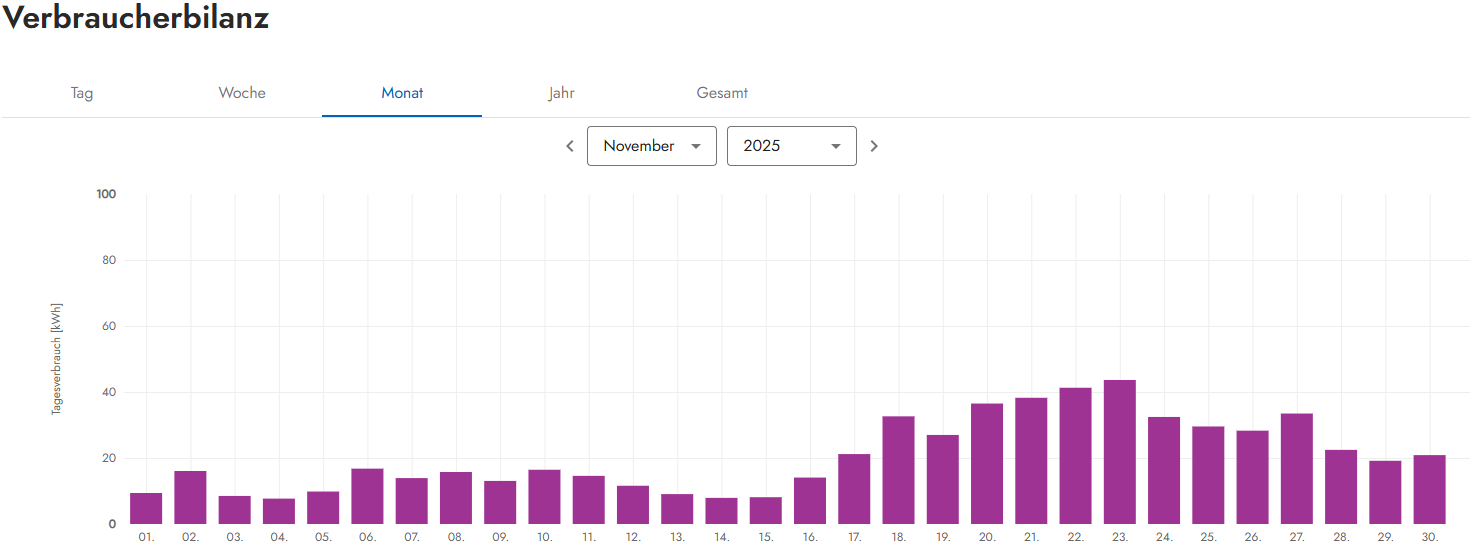The width and height of the screenshot is (1470, 553).
Task: Switch to the Tag tab
Action: (82, 93)
